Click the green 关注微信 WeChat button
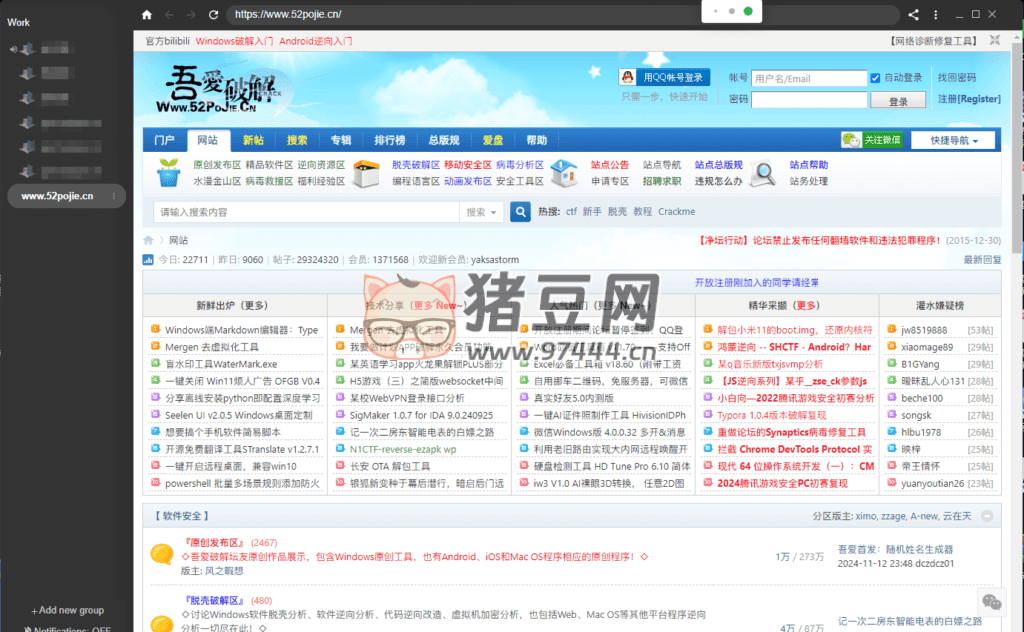 point(871,140)
